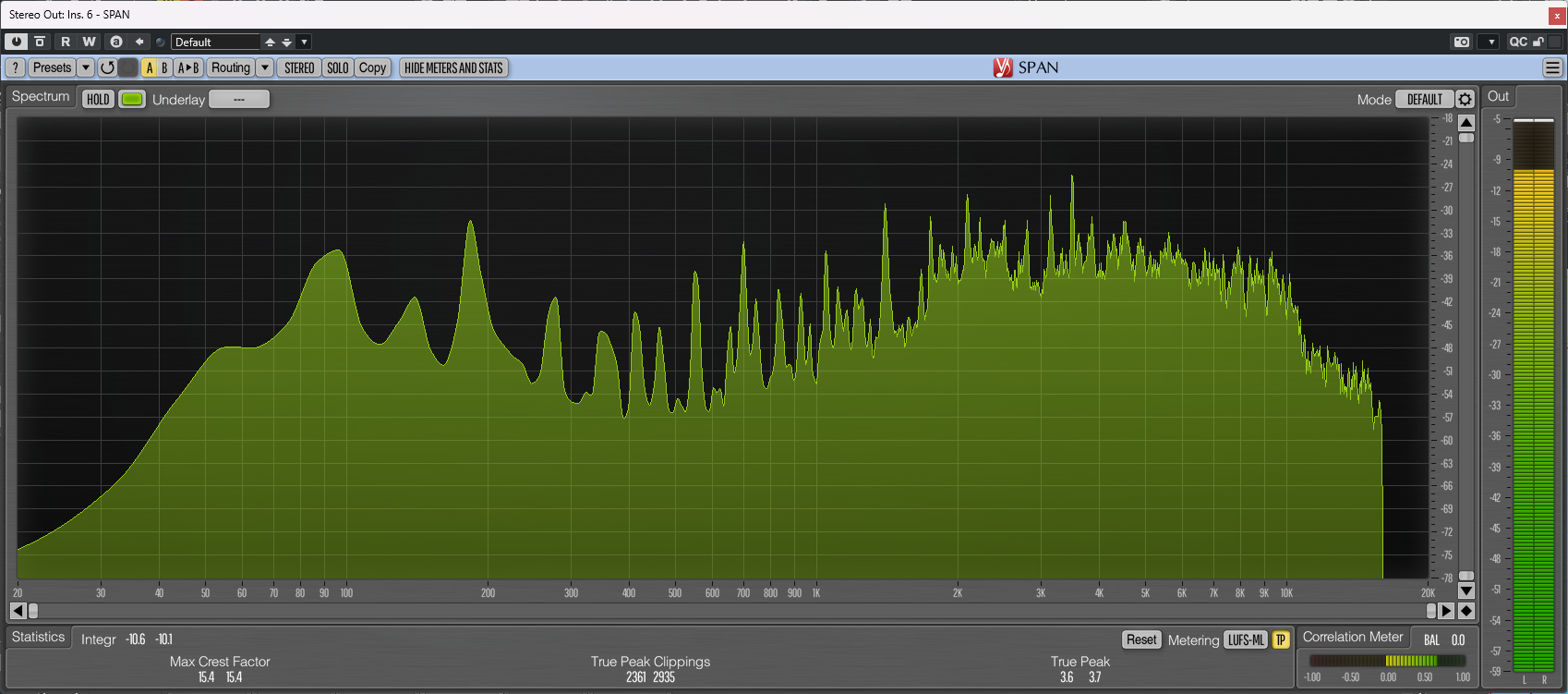Viewport: 1568px width, 694px height.
Task: Click the True Peak label
Action: pyautogui.click(x=1080, y=662)
